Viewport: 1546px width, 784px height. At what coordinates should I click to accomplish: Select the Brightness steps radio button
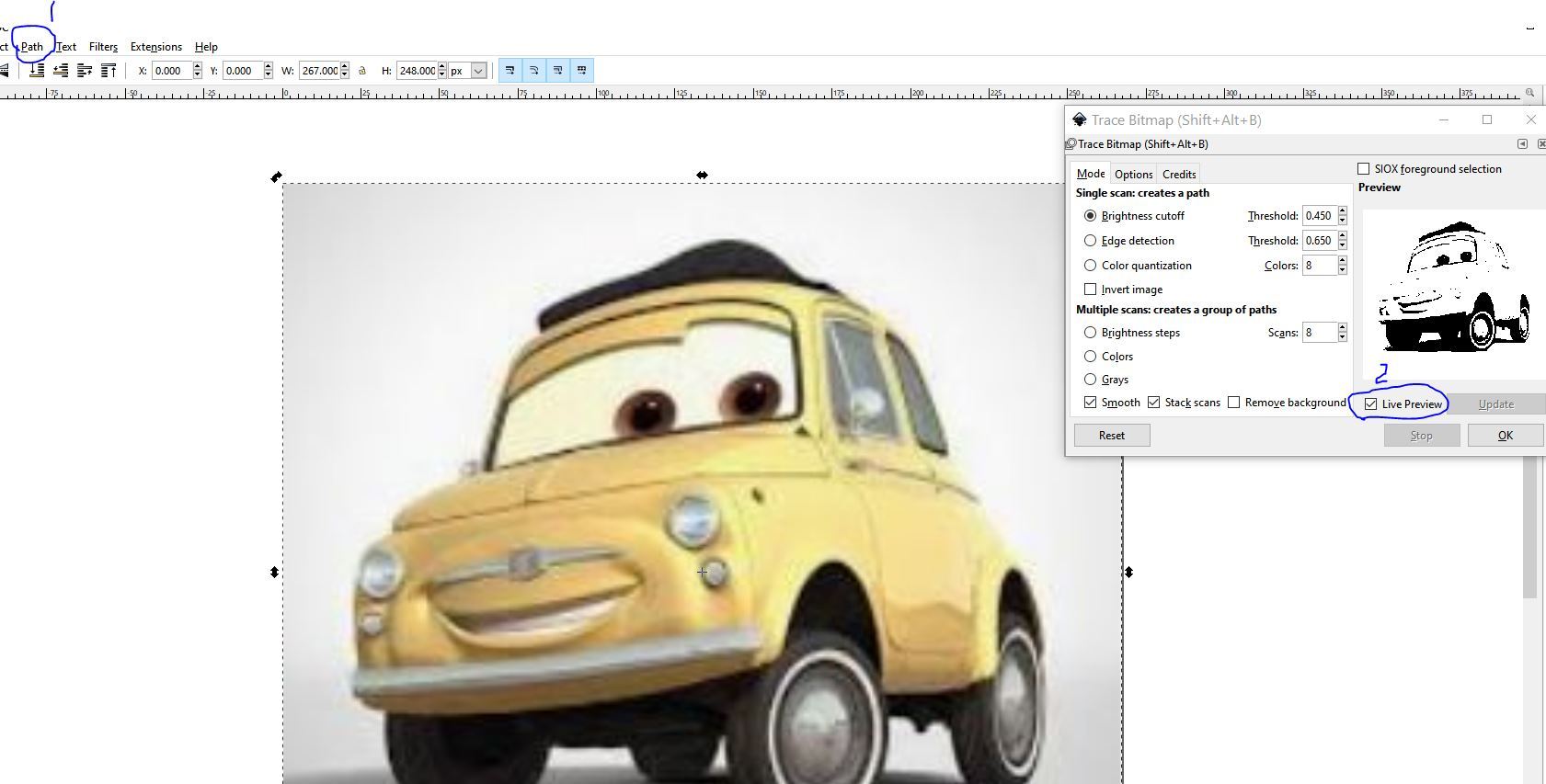click(1090, 333)
